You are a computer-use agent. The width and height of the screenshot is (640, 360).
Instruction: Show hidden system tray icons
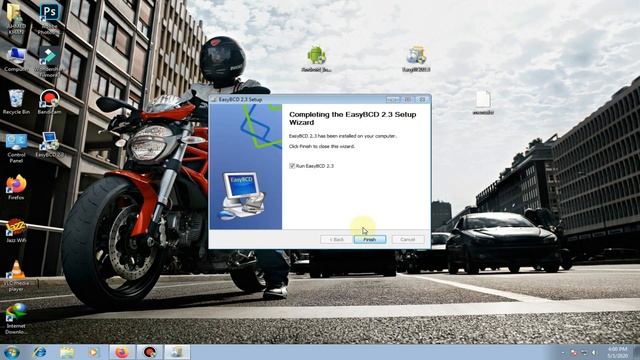(563, 353)
